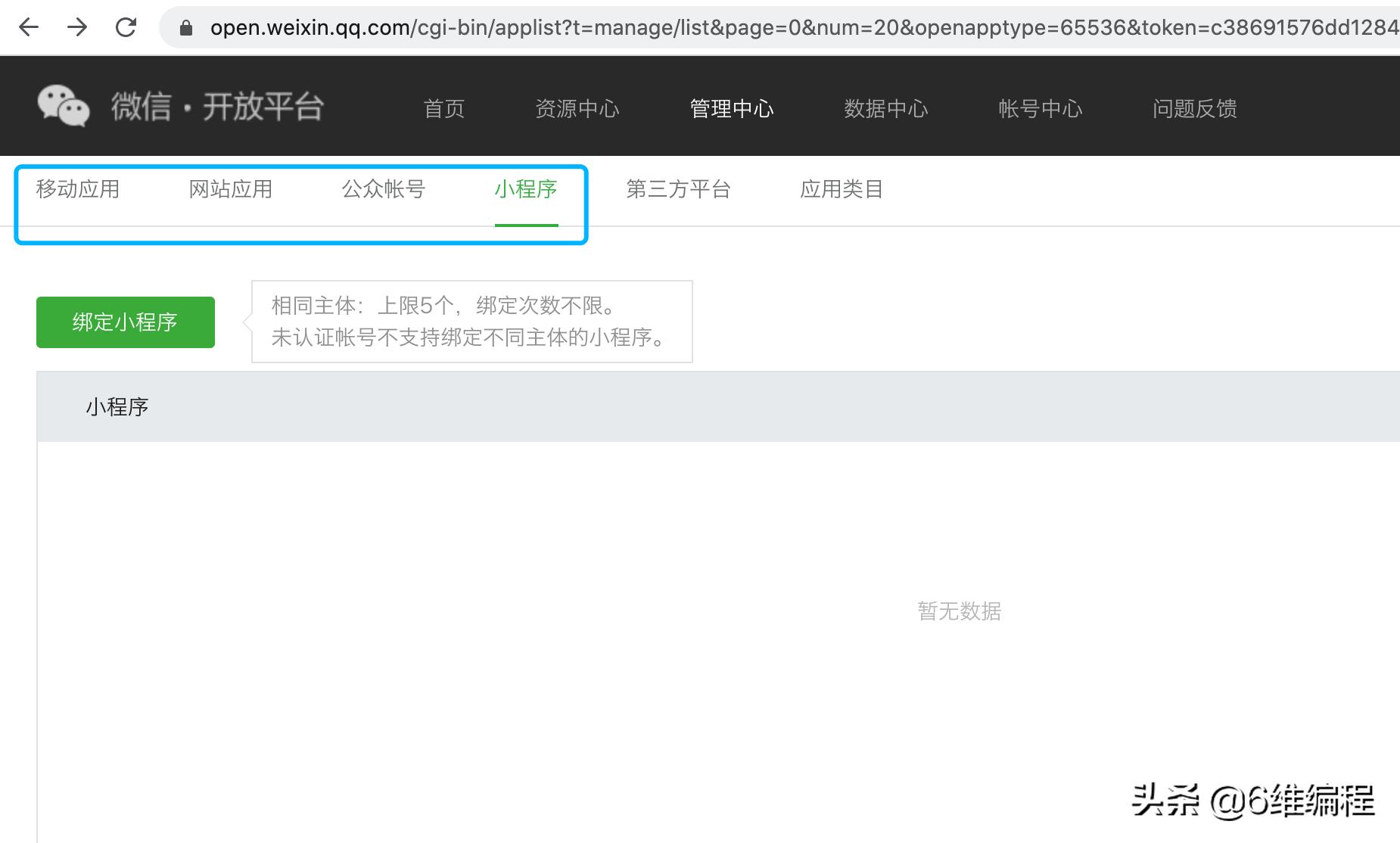The image size is (1400, 843).
Task: Open the 问题反馈 navigation item
Action: tap(1194, 109)
